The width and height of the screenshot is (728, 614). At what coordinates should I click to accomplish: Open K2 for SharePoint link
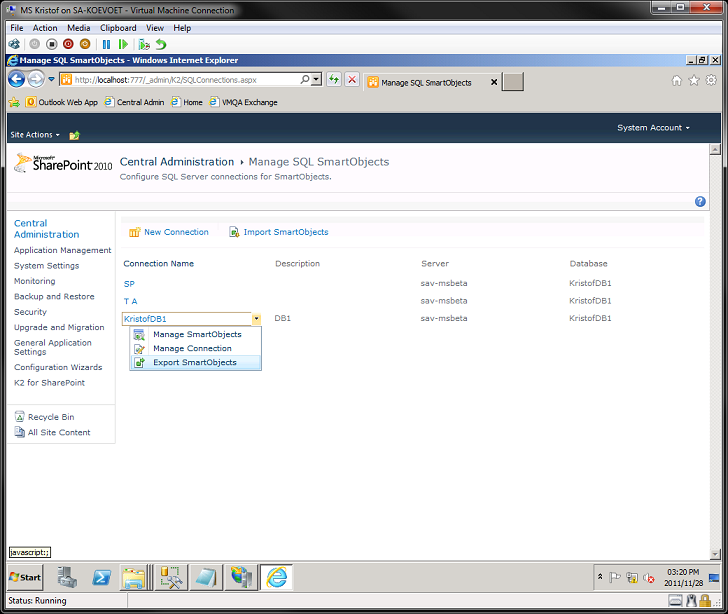click(x=50, y=383)
